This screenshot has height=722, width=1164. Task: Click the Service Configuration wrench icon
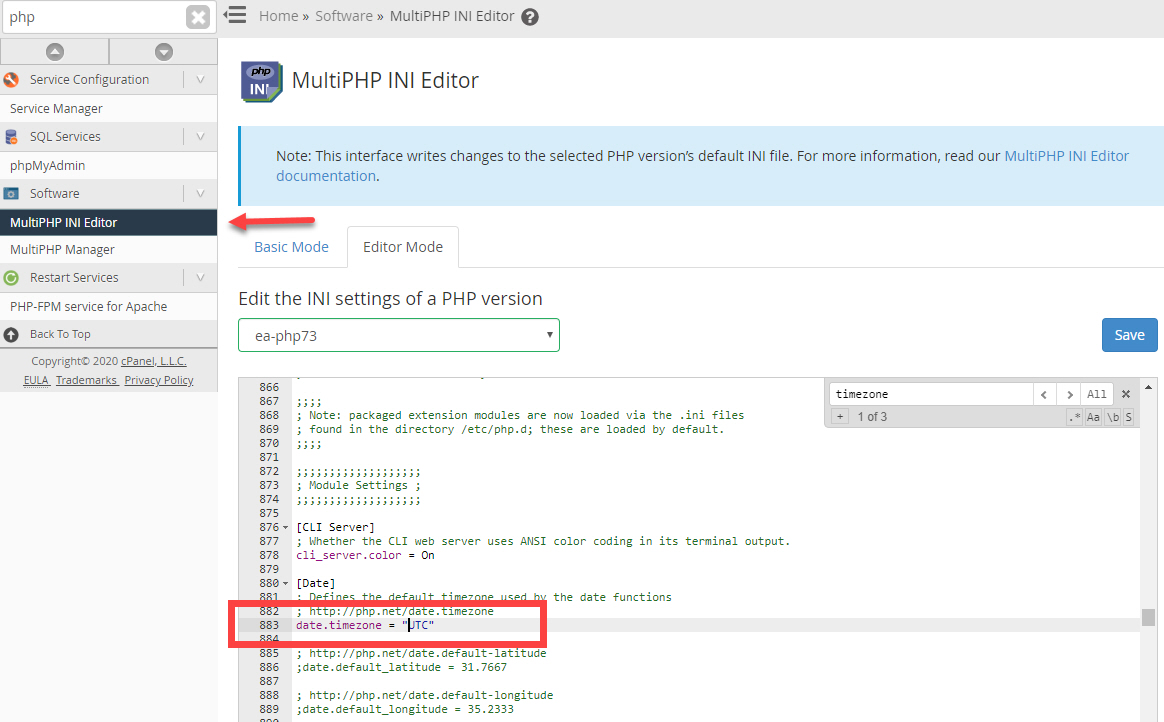coord(11,79)
